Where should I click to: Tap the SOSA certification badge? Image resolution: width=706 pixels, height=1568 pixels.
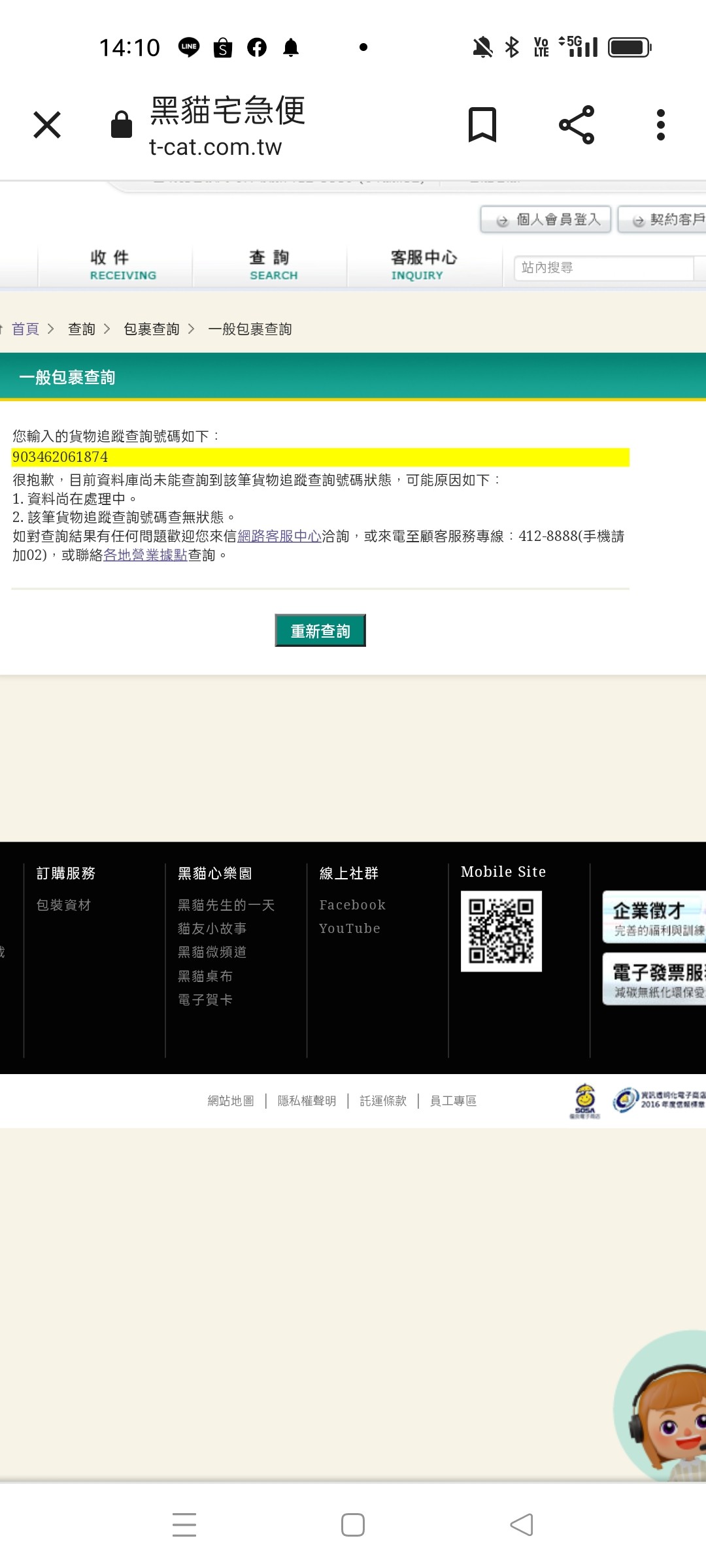point(585,1101)
